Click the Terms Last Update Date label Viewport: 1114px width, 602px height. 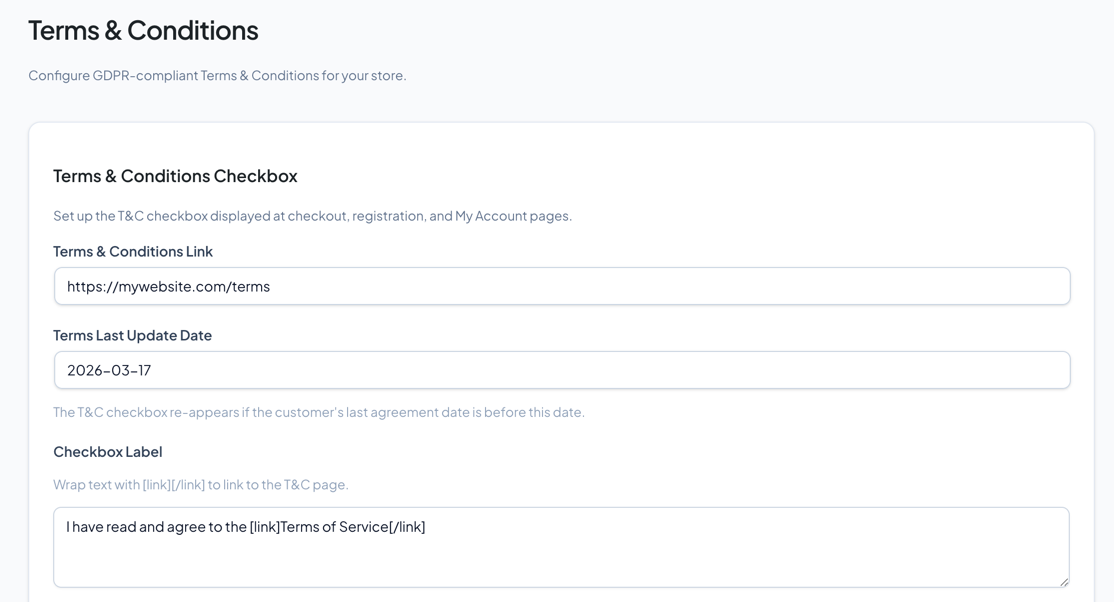(132, 335)
